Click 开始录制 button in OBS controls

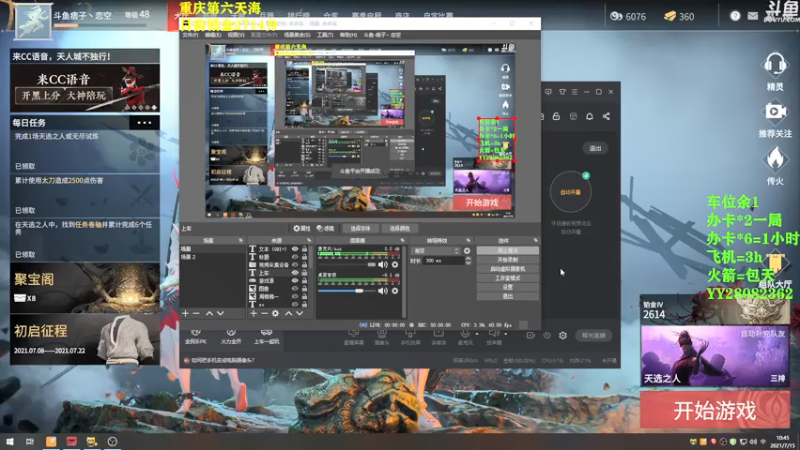tap(508, 260)
